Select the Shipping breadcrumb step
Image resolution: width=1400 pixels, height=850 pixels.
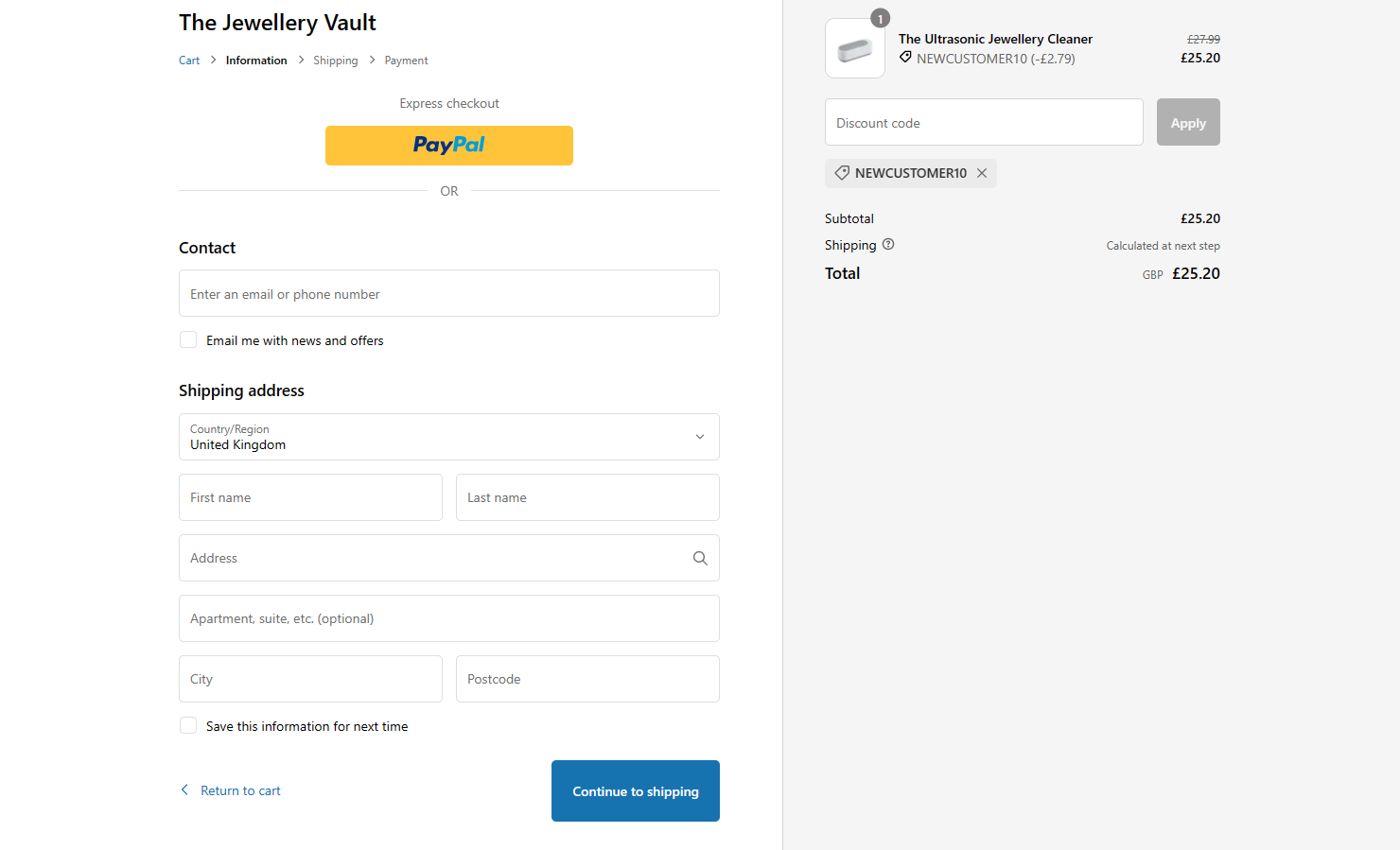pyautogui.click(x=336, y=61)
